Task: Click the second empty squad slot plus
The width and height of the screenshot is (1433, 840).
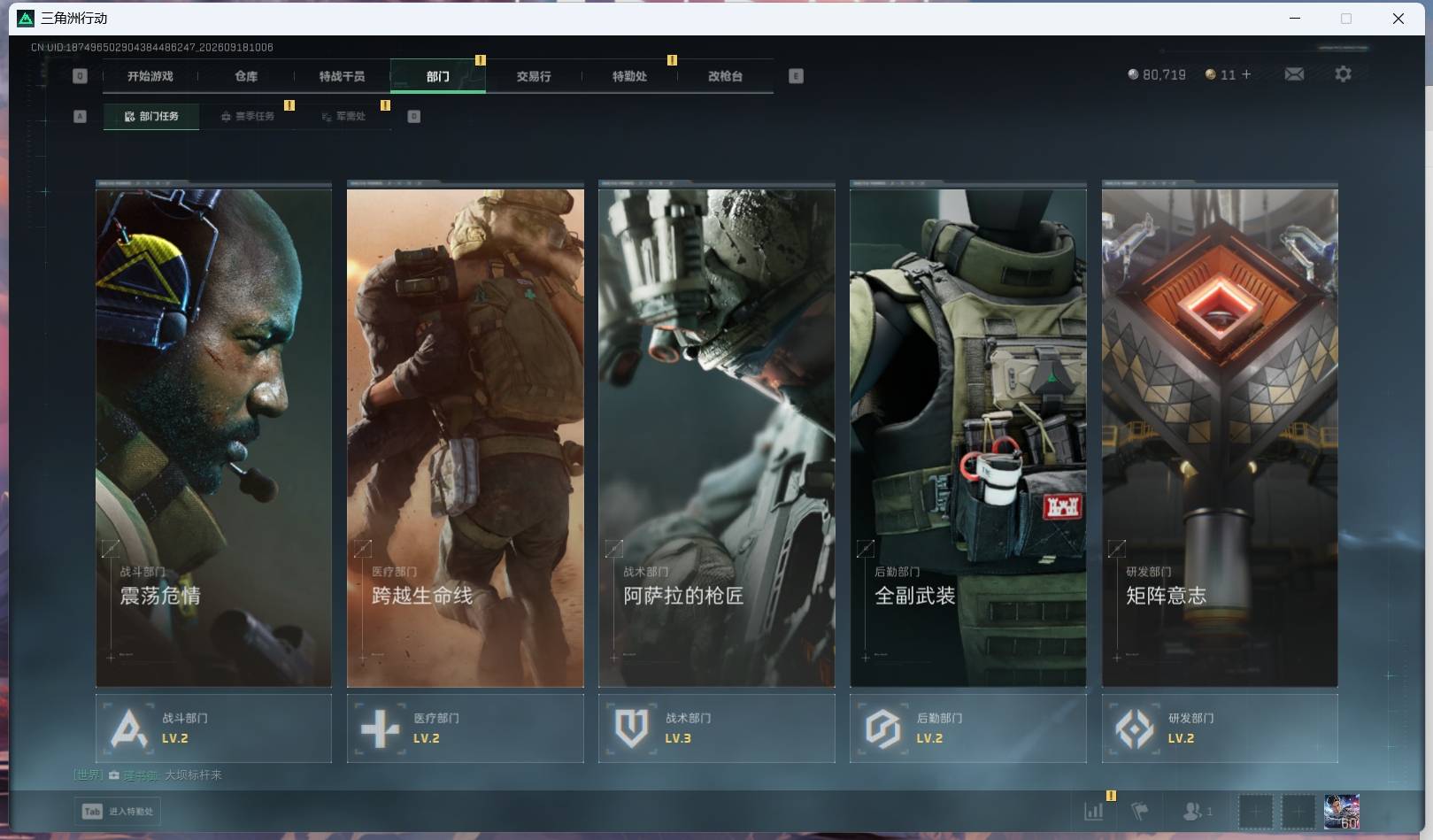Action: 1298,811
